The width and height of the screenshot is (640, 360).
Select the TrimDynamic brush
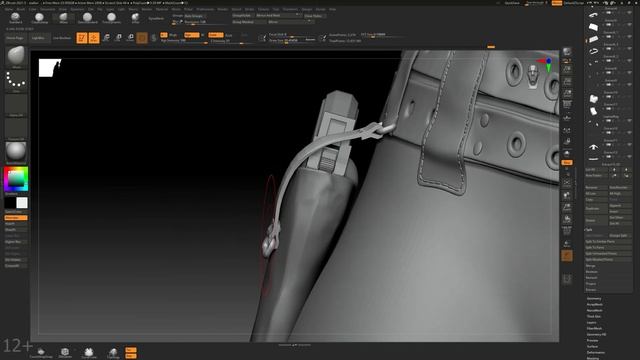[111, 18]
